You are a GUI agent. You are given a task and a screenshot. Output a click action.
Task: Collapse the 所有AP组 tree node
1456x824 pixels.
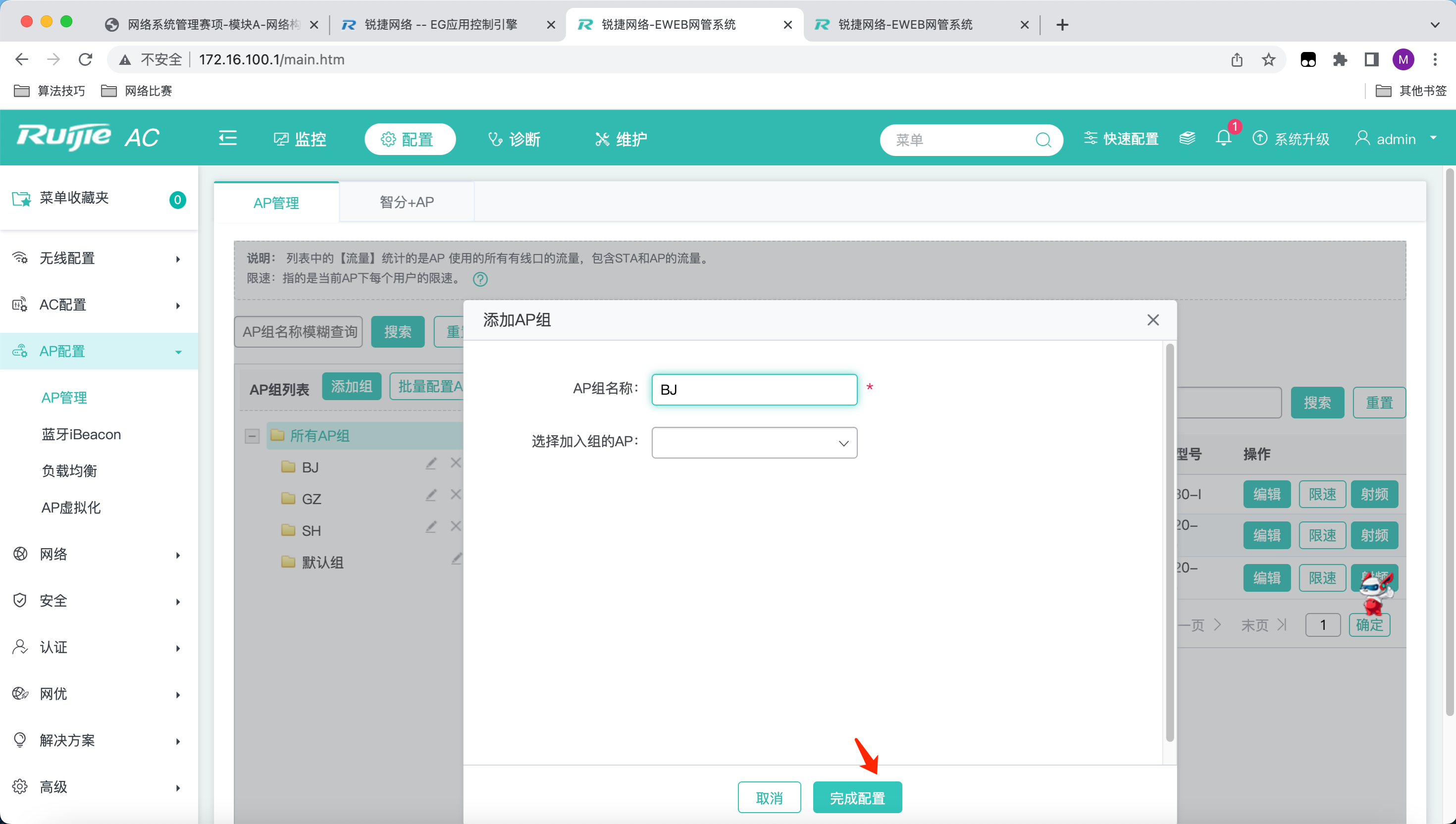pos(253,436)
